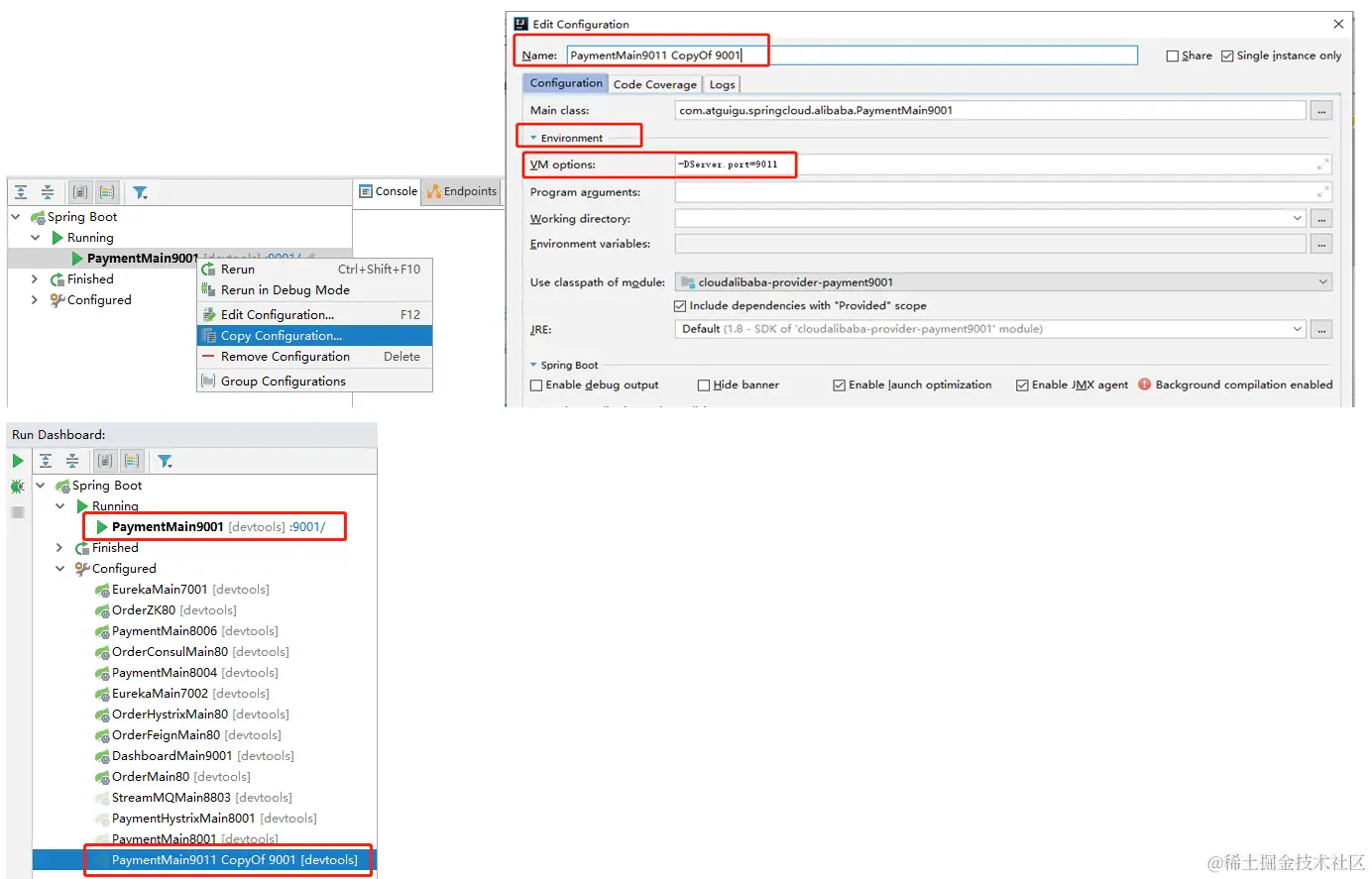Open the JRE dropdown
This screenshot has height=879, width=1372.
[1298, 329]
